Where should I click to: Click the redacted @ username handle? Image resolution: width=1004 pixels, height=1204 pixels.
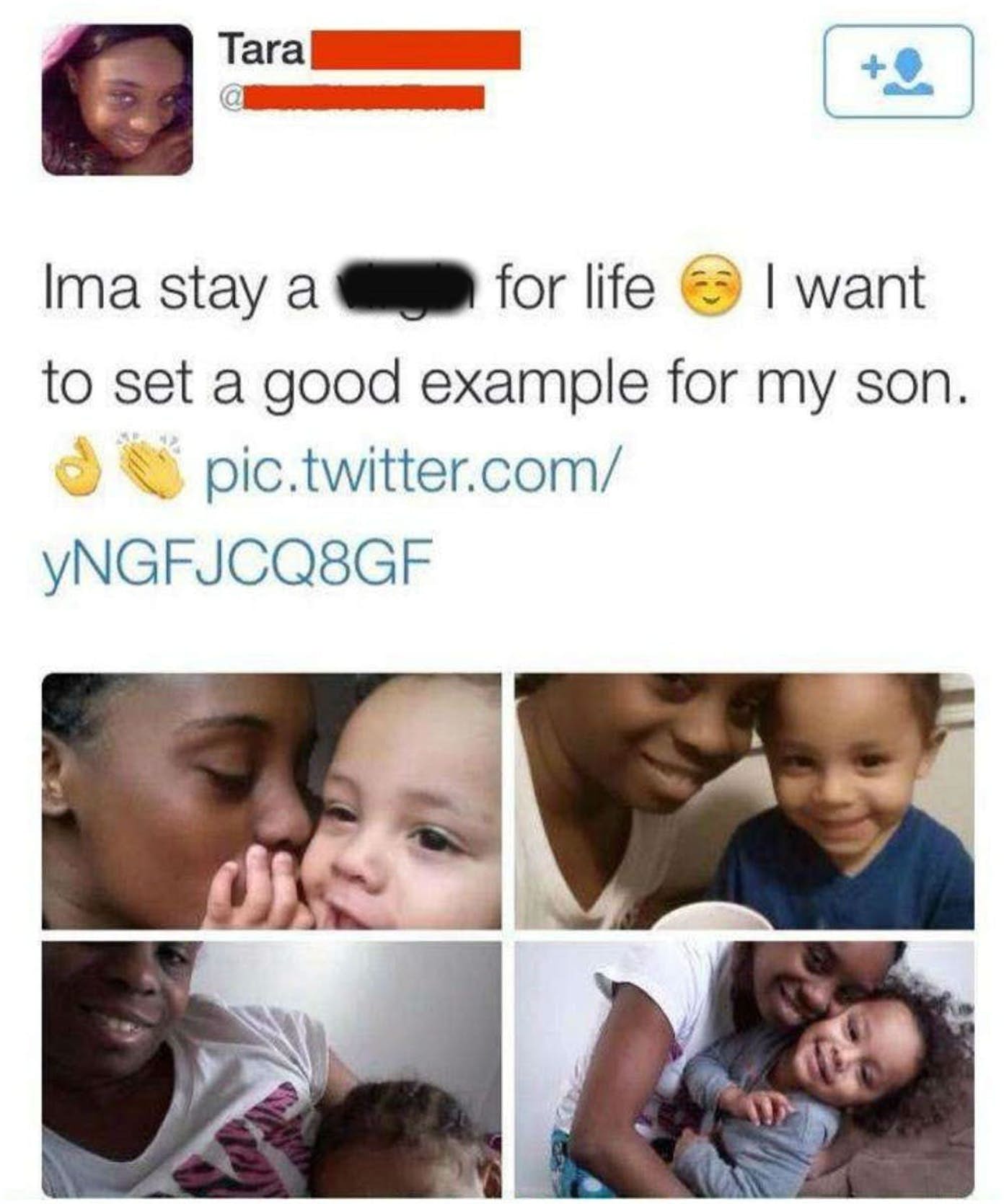pyautogui.click(x=353, y=97)
